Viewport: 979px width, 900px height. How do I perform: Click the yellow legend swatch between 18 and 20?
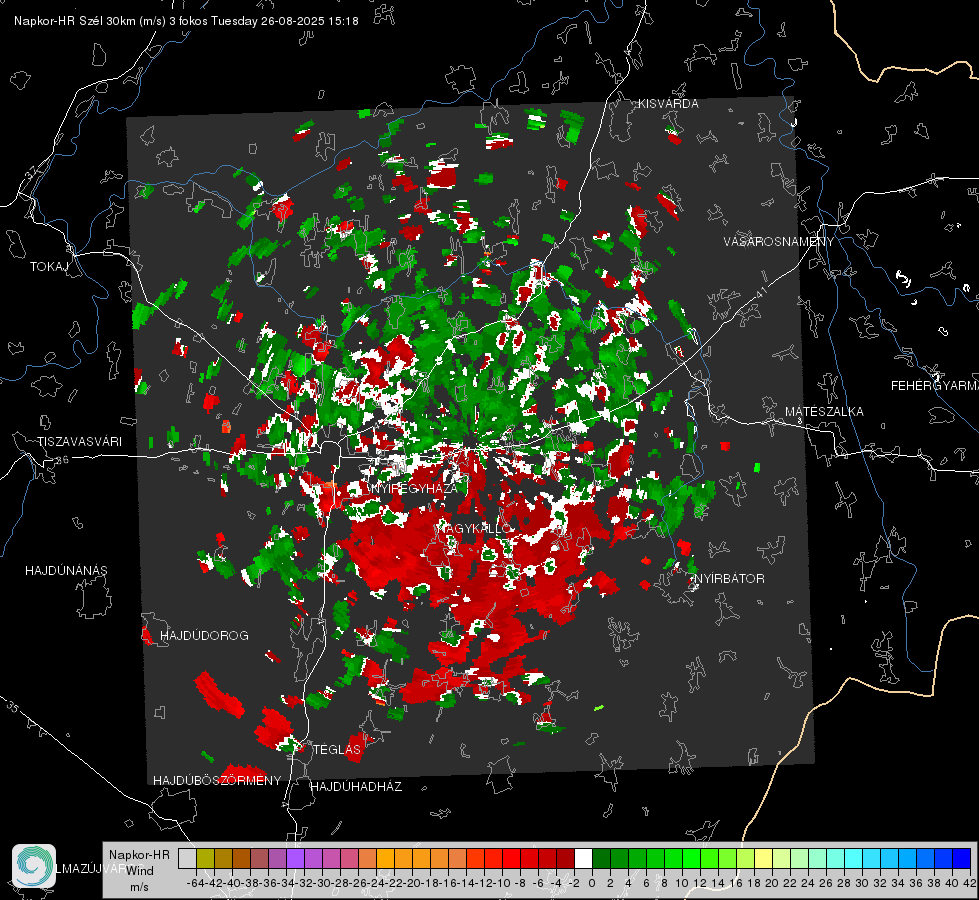click(763, 858)
